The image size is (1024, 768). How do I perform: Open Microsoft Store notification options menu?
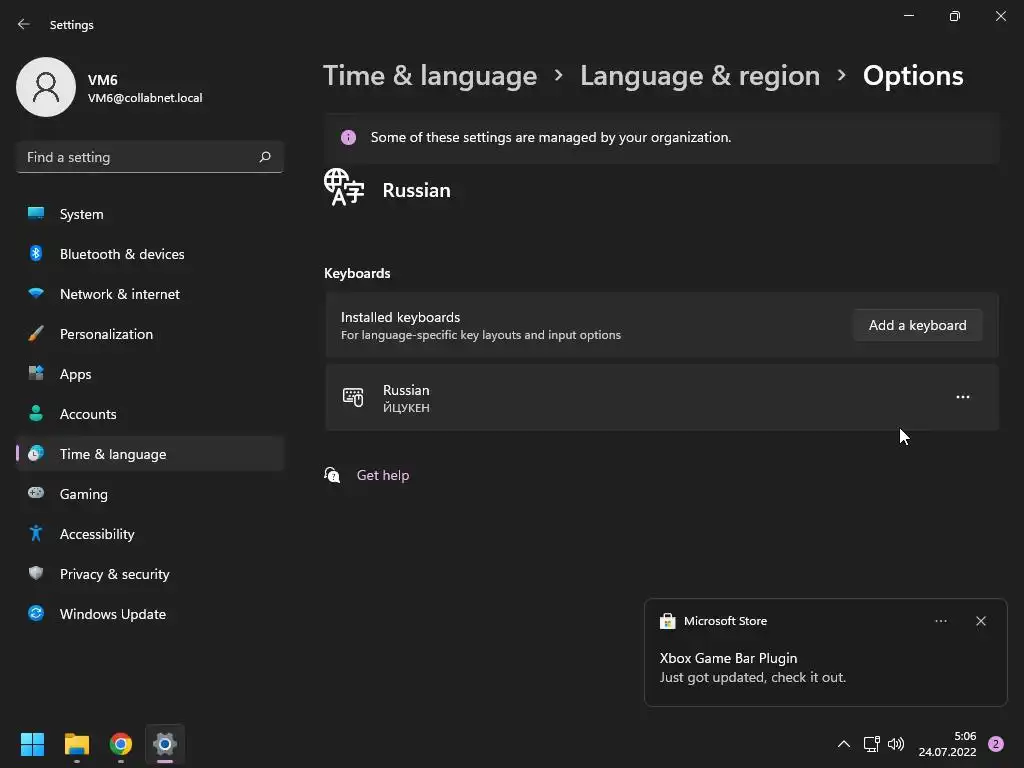point(940,621)
